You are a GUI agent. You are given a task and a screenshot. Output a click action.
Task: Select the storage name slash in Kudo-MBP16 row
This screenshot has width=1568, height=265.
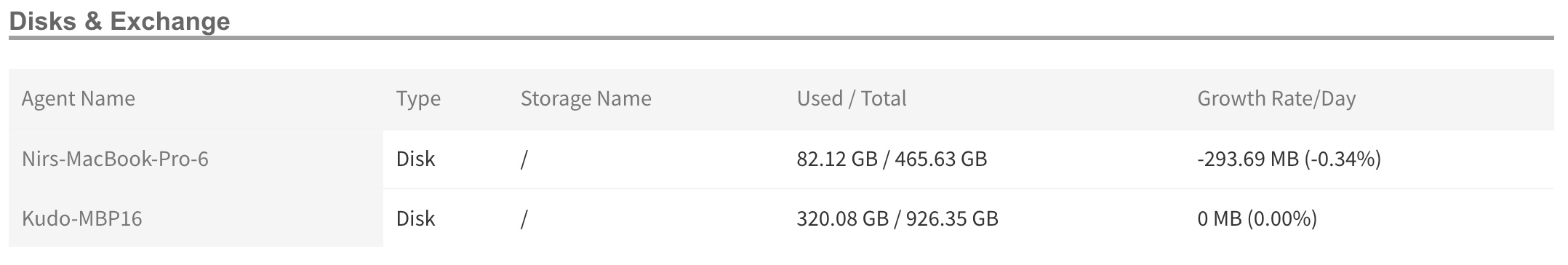tap(524, 218)
